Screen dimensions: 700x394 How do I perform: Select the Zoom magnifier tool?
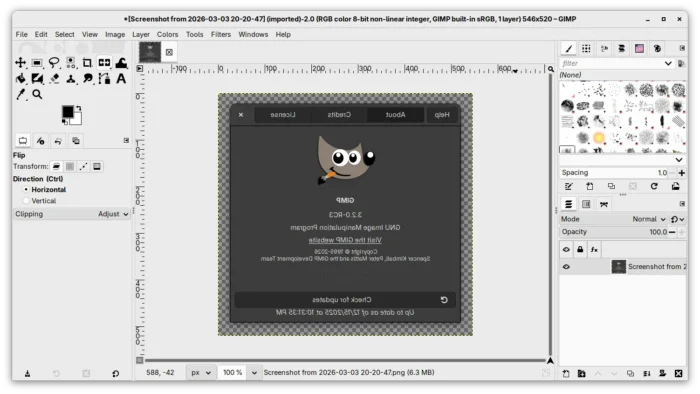point(37,95)
